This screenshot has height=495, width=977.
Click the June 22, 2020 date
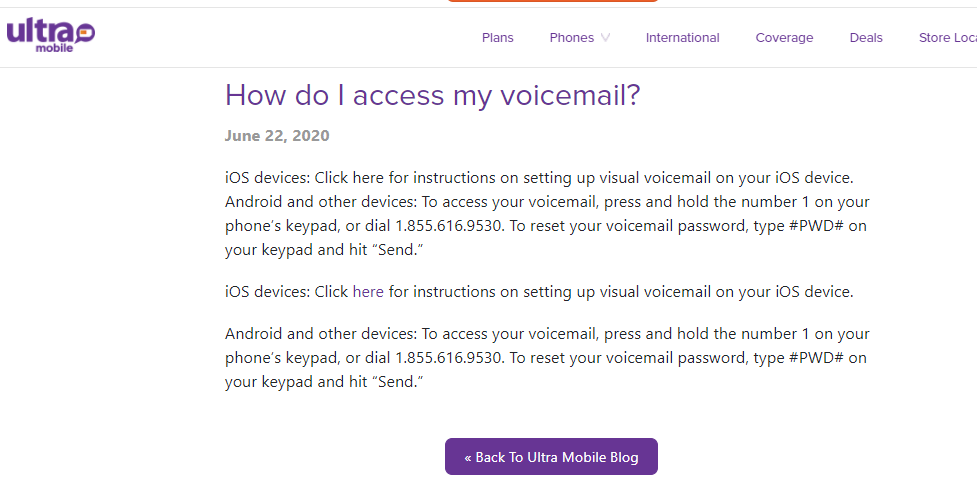pos(277,136)
